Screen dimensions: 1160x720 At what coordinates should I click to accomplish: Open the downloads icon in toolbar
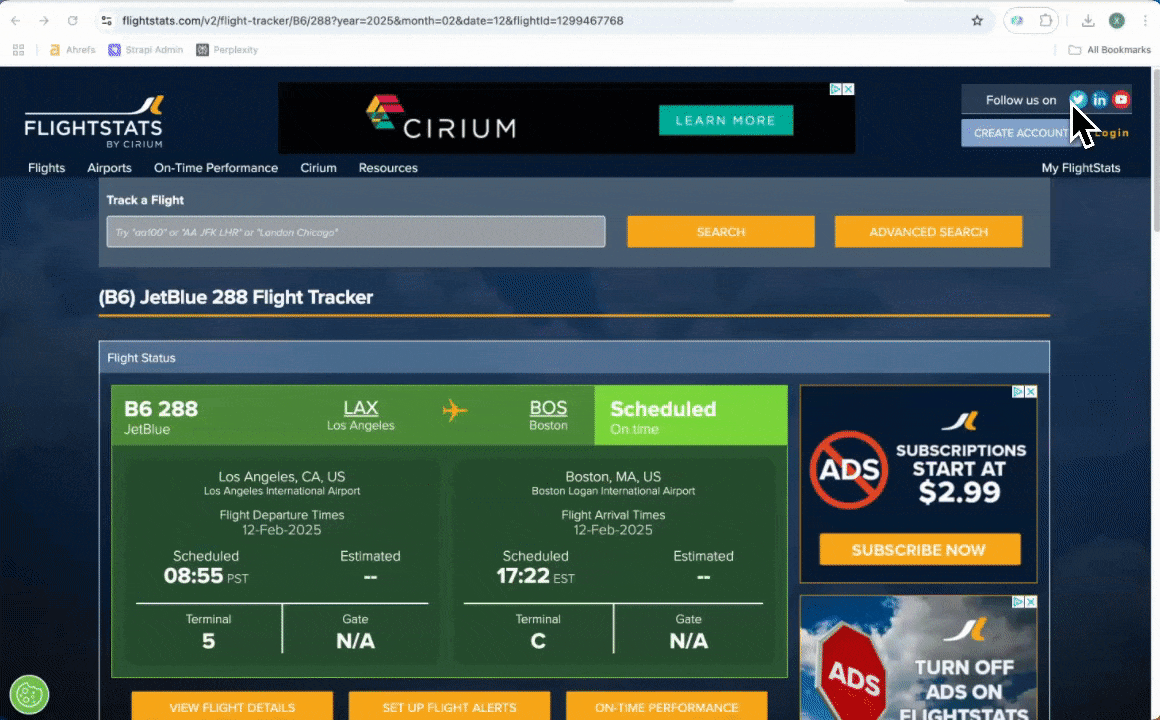coord(1088,21)
